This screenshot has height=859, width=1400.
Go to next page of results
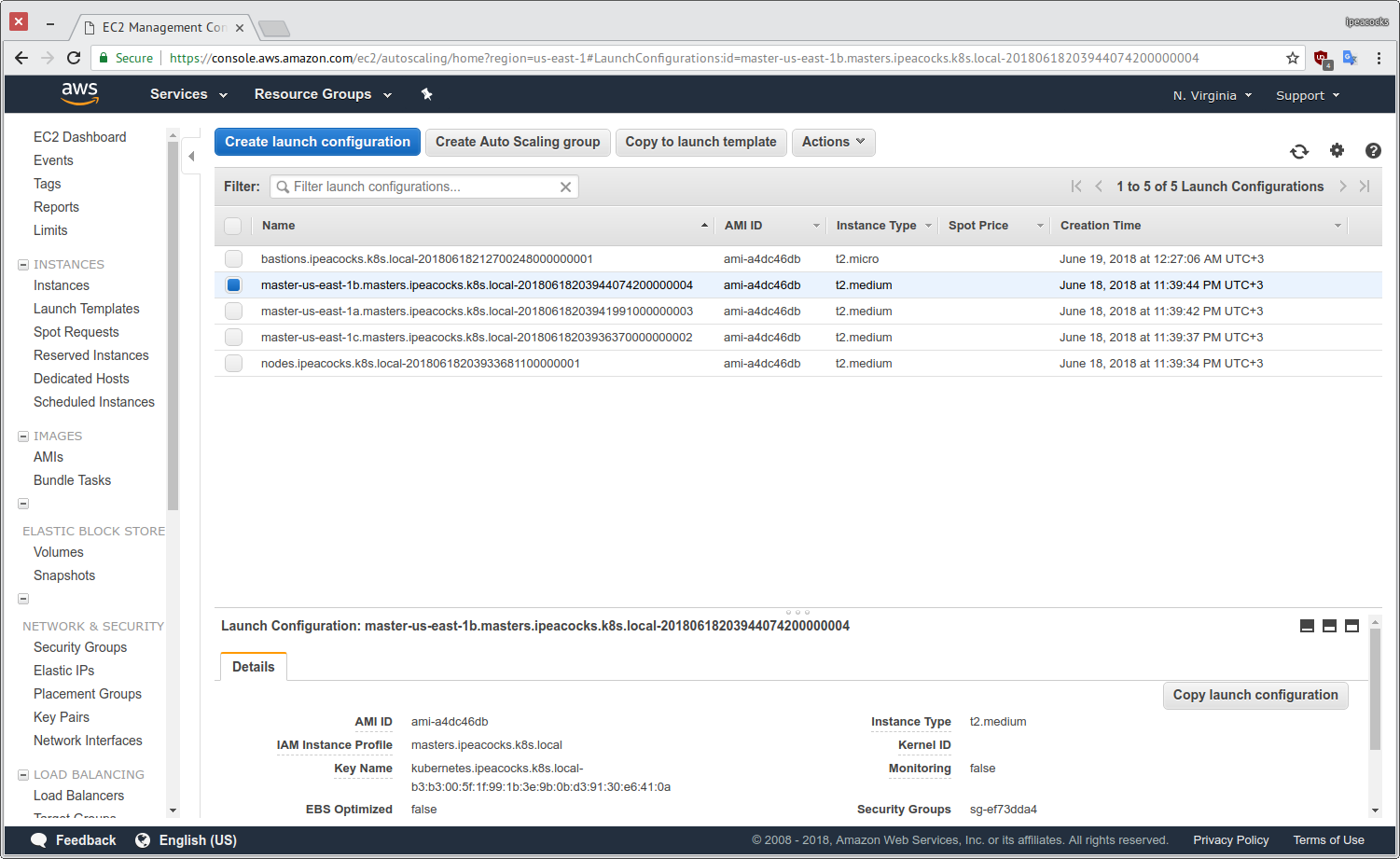tap(1343, 187)
